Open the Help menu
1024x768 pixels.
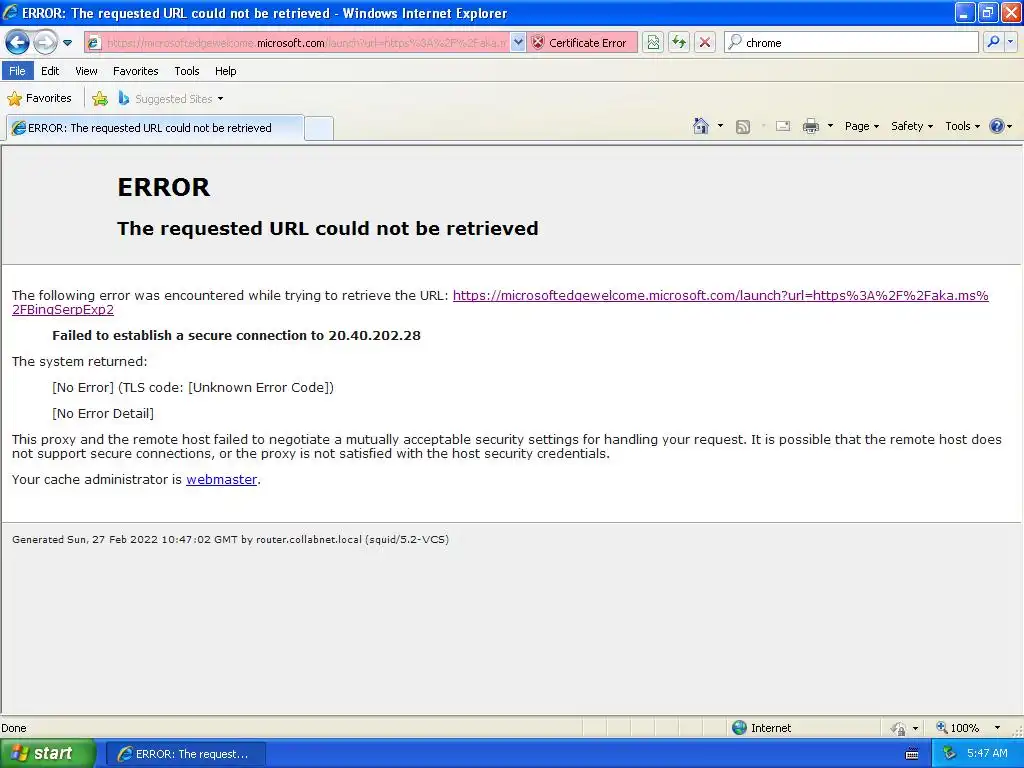tap(225, 71)
